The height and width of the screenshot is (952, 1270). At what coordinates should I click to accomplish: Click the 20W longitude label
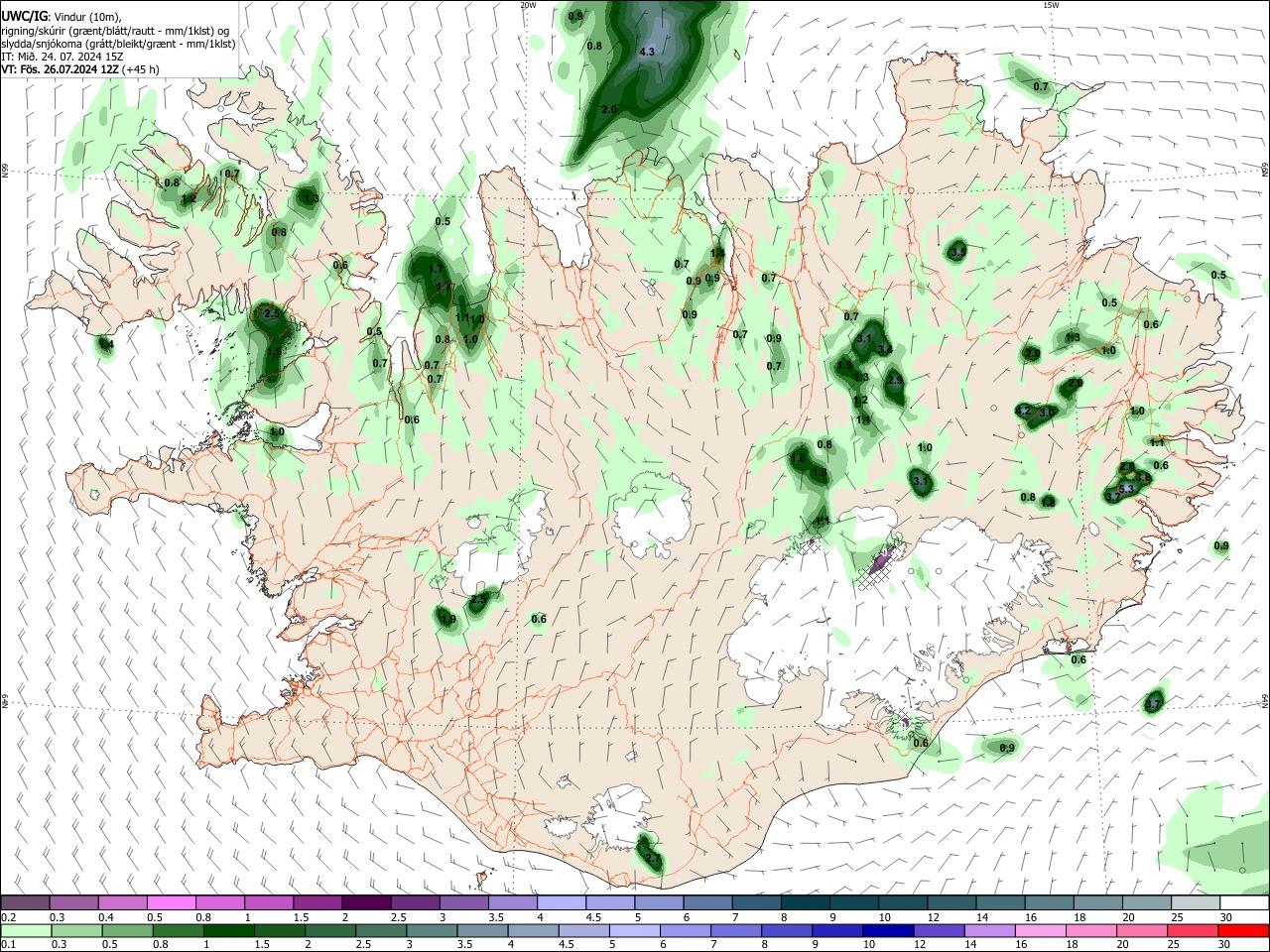point(528,5)
